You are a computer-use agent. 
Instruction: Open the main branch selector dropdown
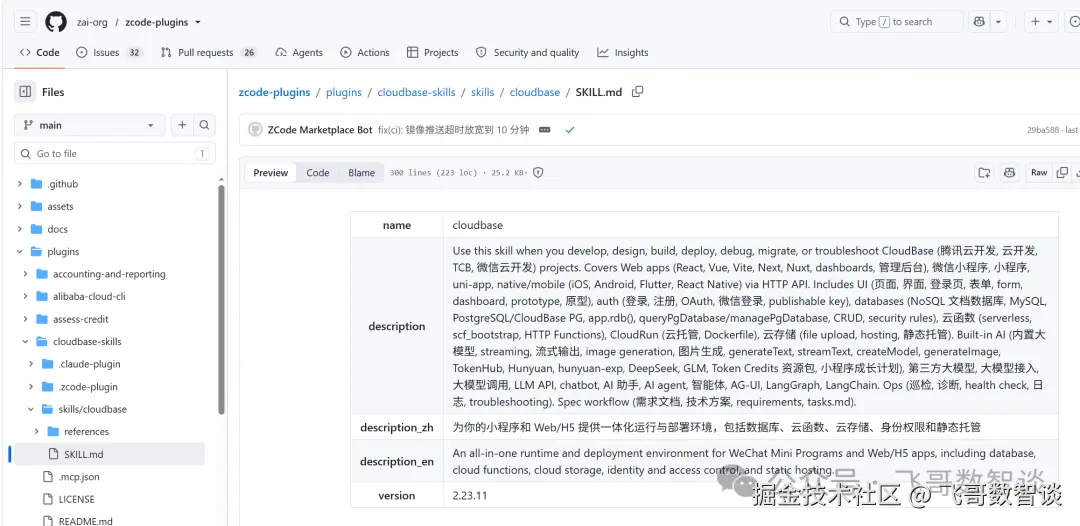90,125
